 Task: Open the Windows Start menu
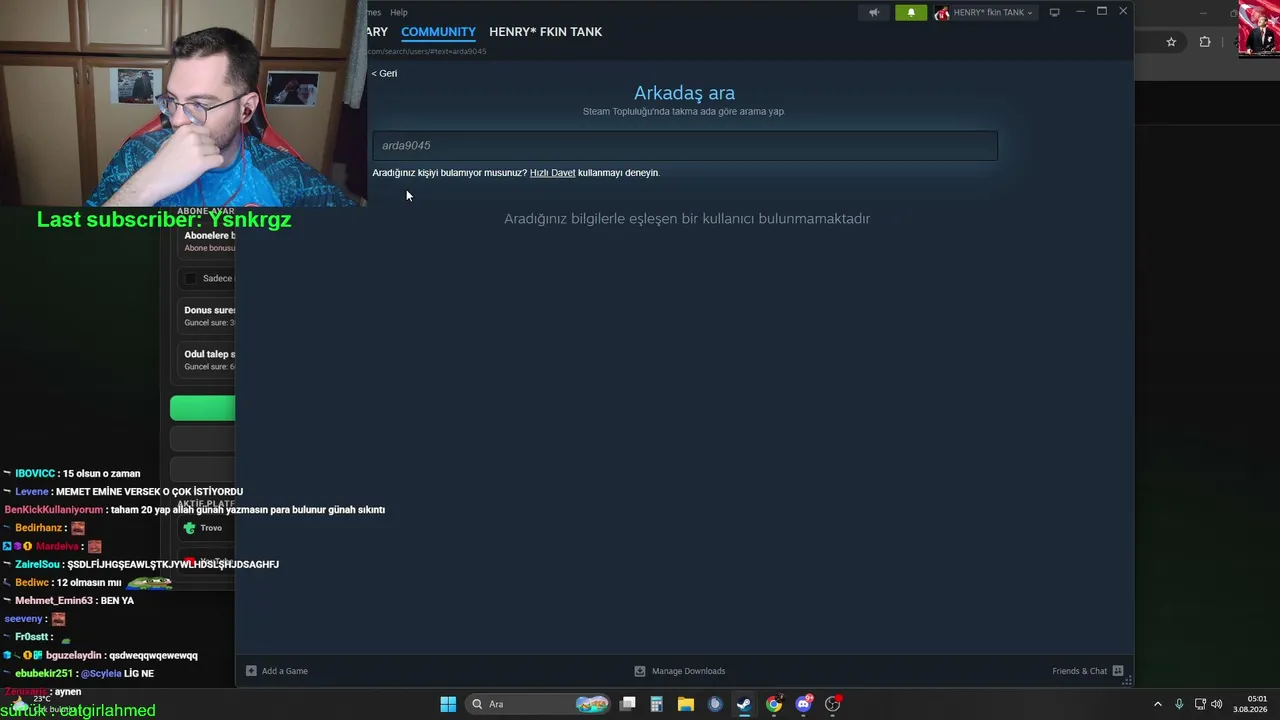[448, 704]
